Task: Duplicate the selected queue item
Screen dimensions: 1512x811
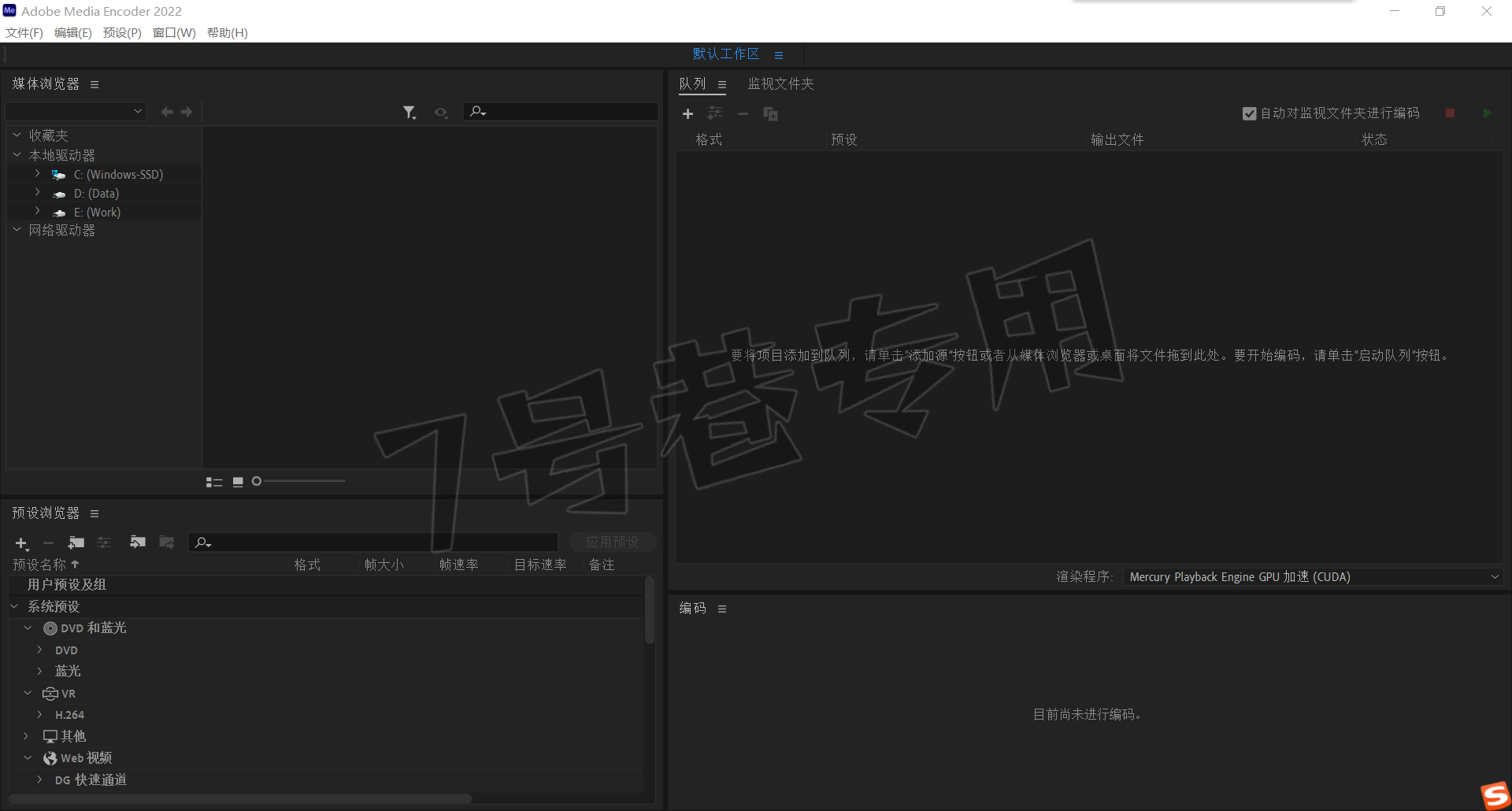Action: pyautogui.click(x=770, y=113)
